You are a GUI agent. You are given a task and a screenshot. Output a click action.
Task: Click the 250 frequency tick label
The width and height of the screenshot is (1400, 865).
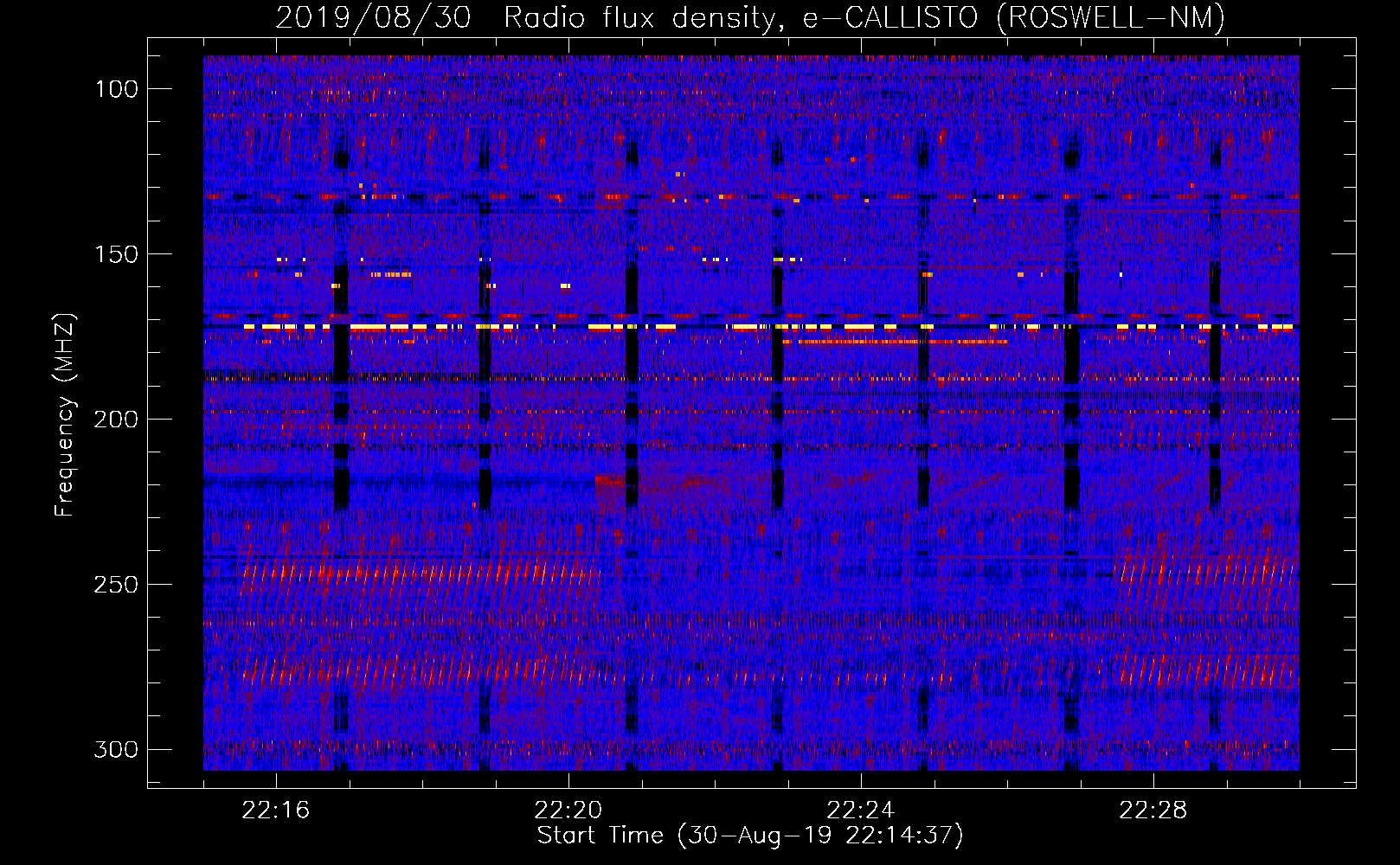[x=116, y=585]
